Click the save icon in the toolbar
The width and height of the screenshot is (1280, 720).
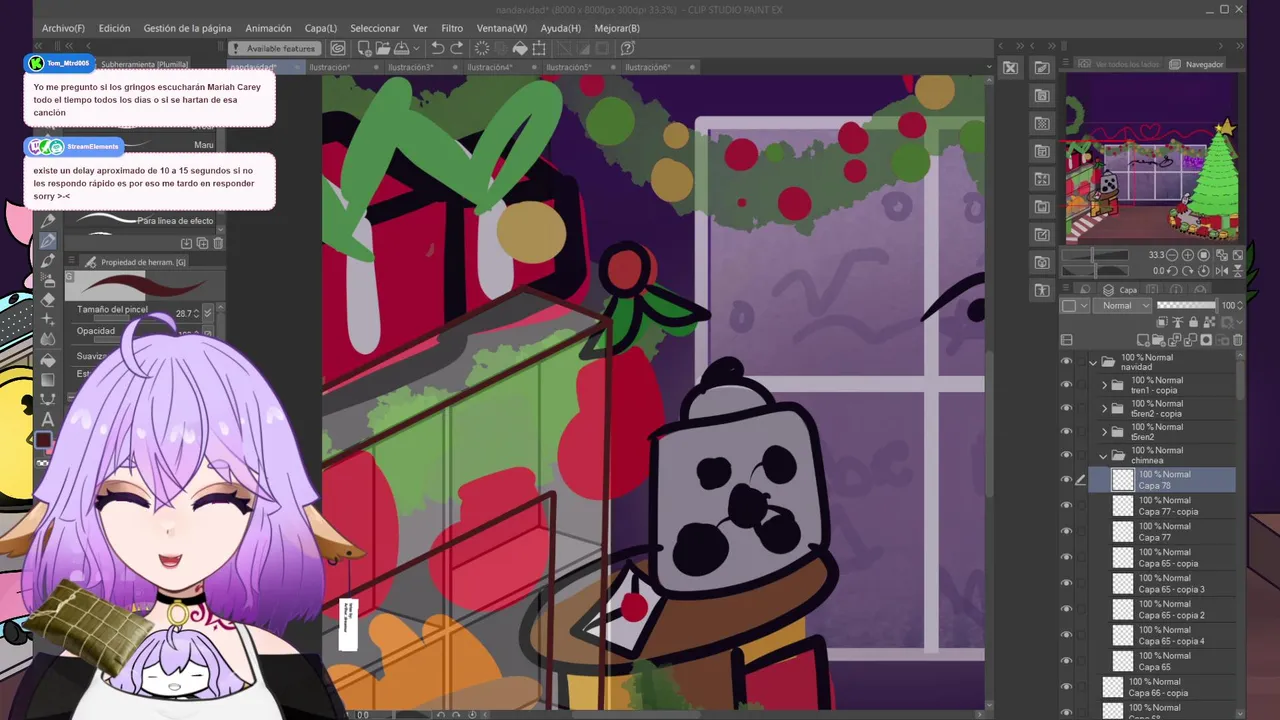click(x=401, y=48)
